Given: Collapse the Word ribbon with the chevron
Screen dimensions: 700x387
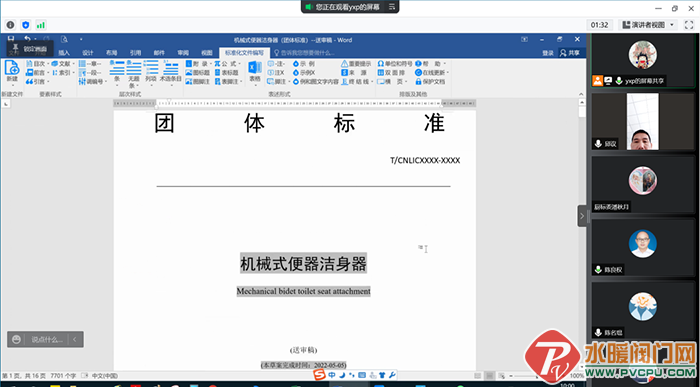Looking at the screenshot, I should (581, 94).
